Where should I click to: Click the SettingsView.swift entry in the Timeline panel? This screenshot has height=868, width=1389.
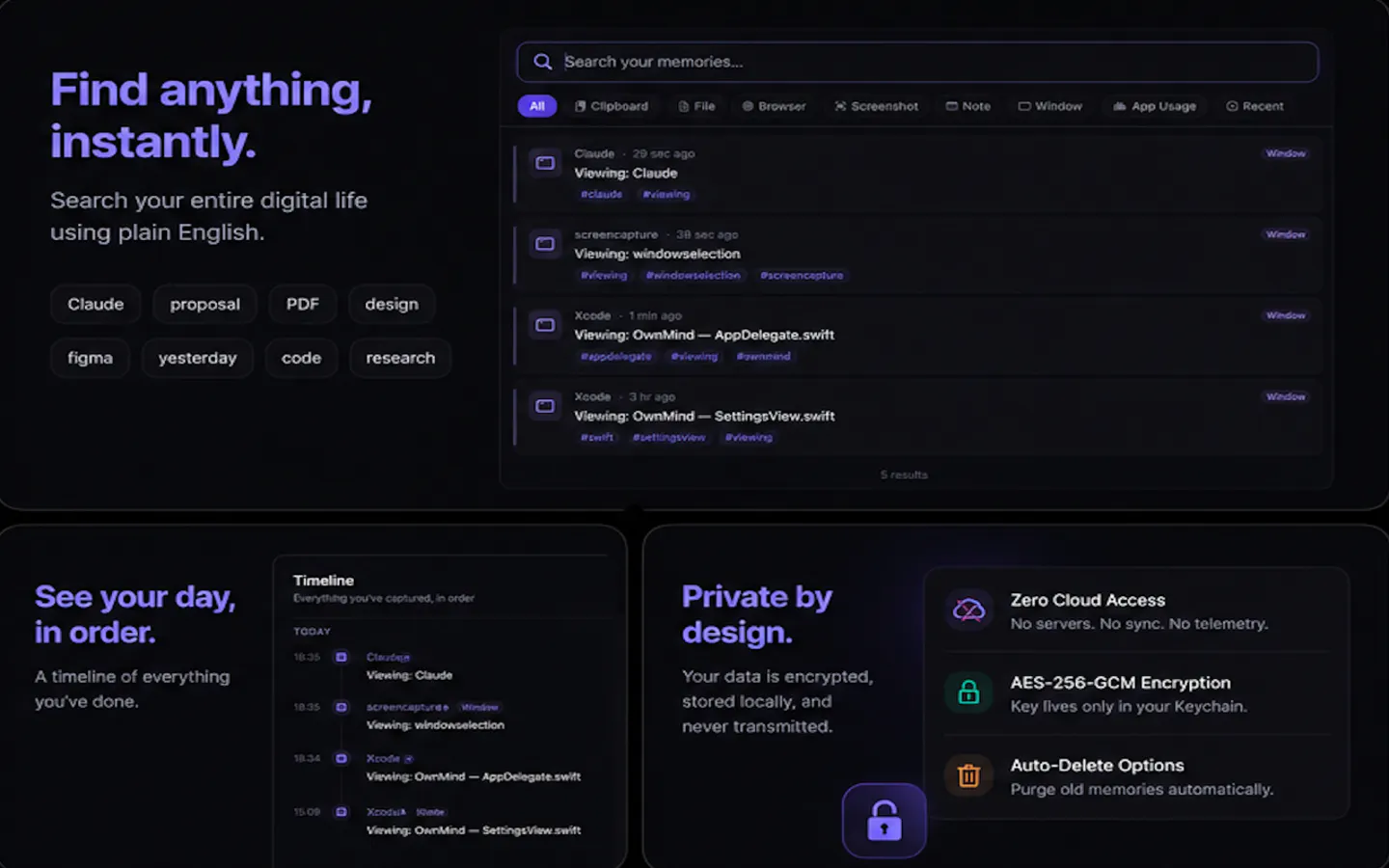click(x=474, y=830)
